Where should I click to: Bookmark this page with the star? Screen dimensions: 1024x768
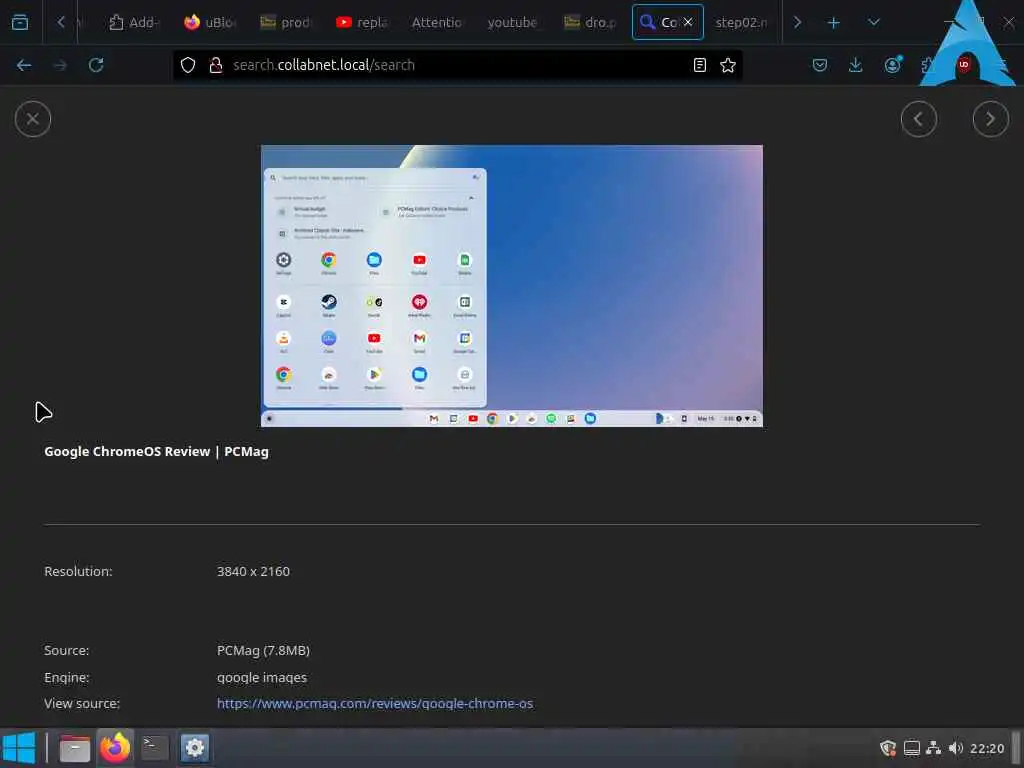coord(728,65)
